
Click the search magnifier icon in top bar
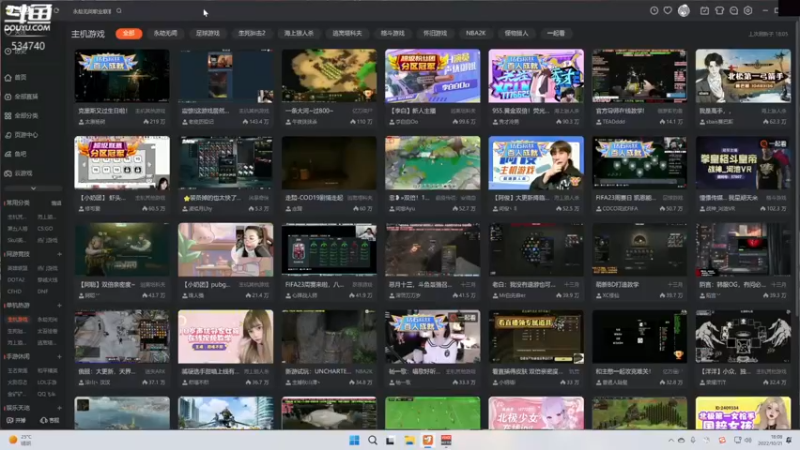(119, 11)
